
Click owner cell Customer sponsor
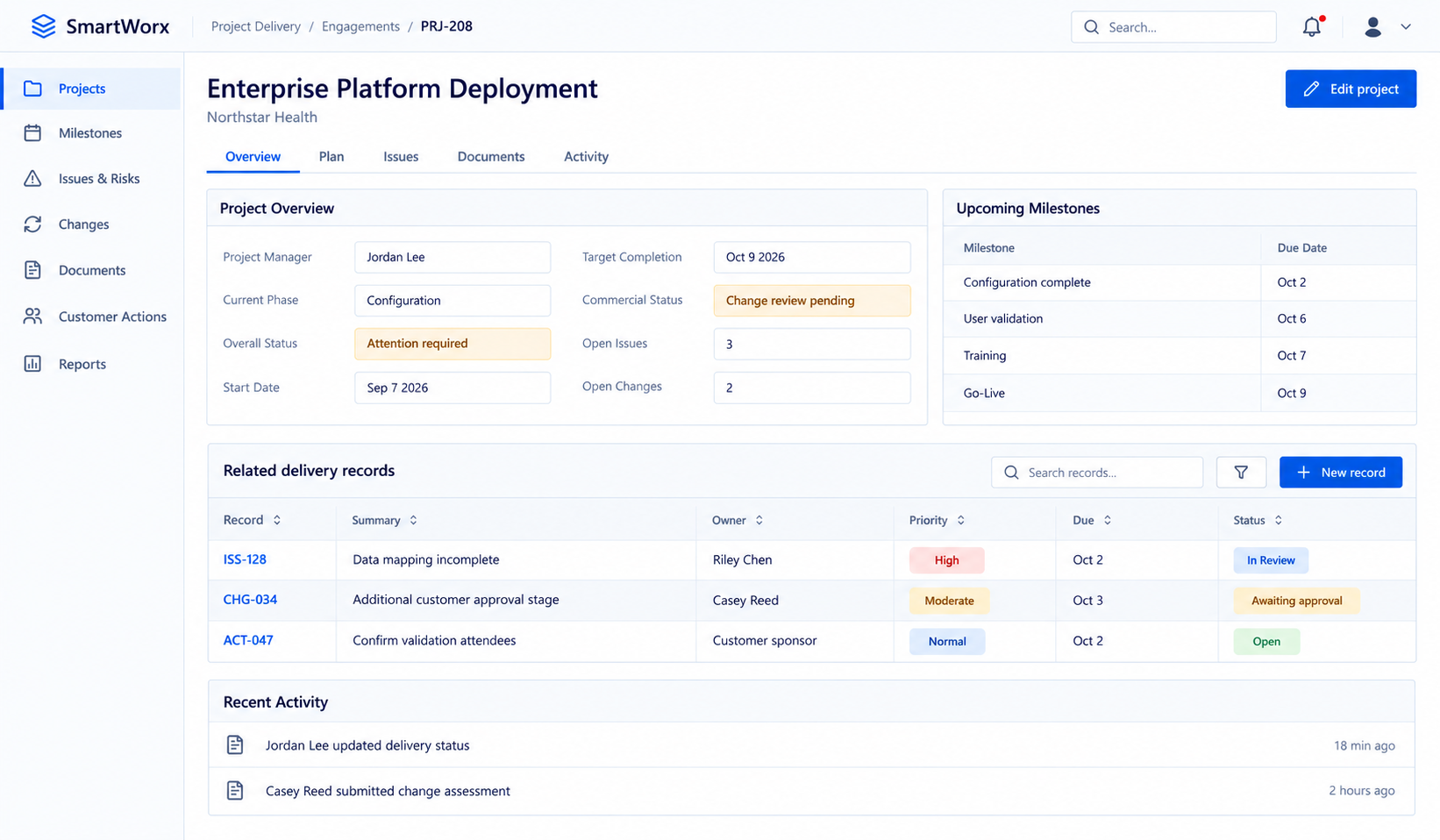click(x=765, y=640)
